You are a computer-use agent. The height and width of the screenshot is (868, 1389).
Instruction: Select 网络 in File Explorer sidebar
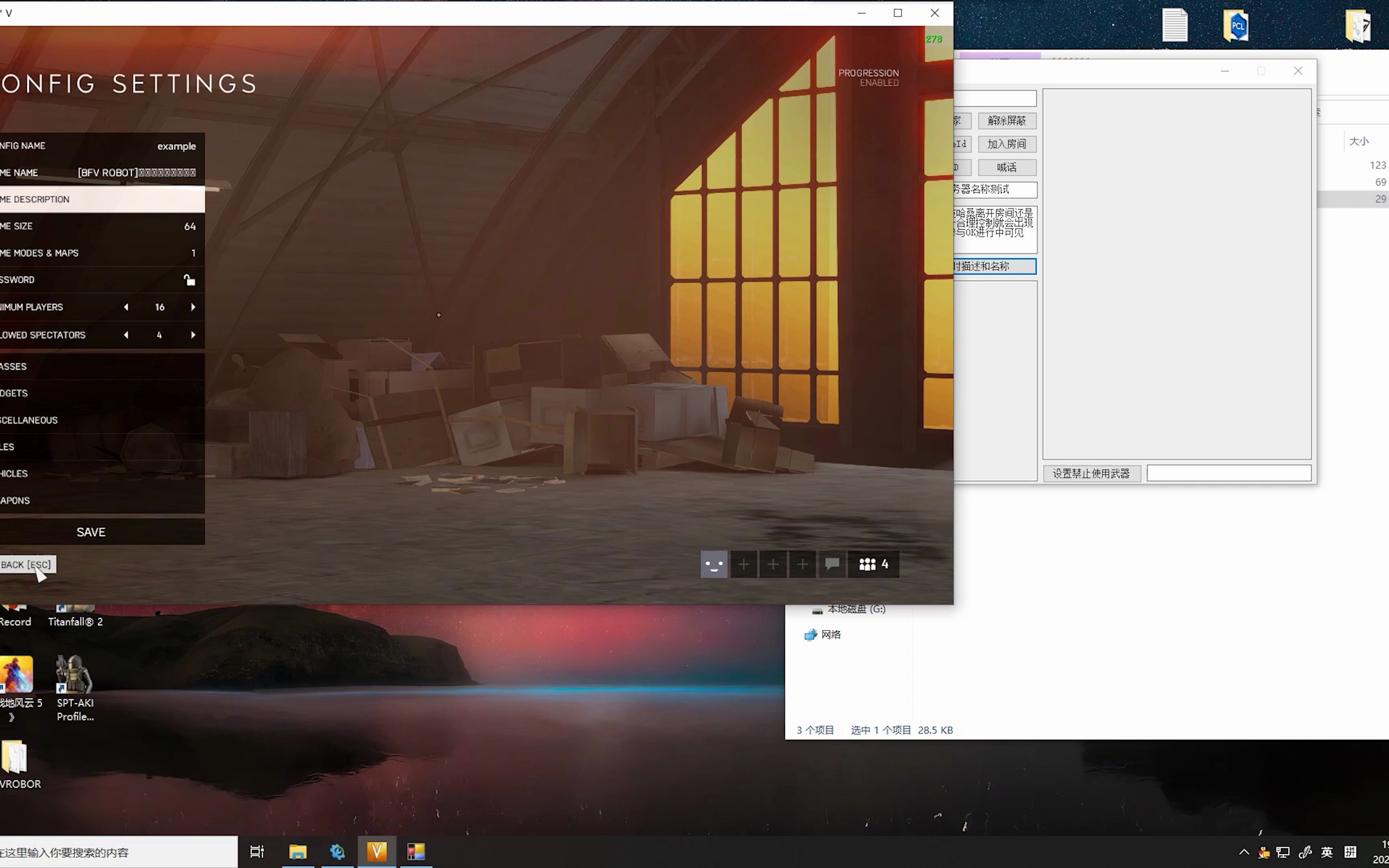coord(823,635)
